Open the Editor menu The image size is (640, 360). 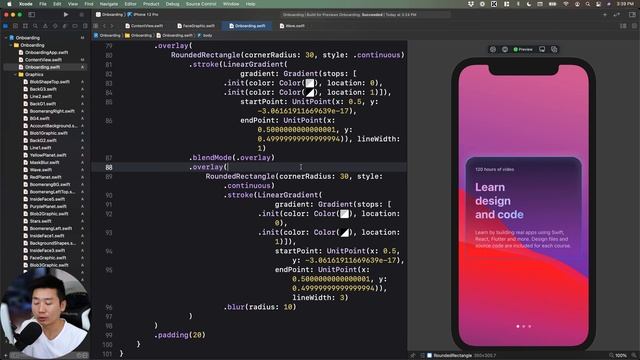[130, 4]
